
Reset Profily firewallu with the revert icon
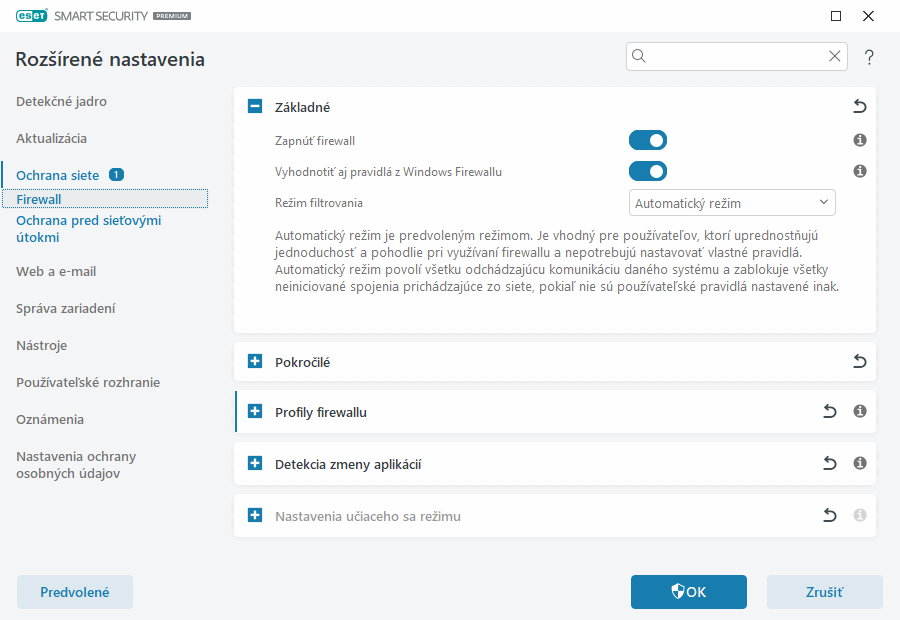[x=829, y=411]
